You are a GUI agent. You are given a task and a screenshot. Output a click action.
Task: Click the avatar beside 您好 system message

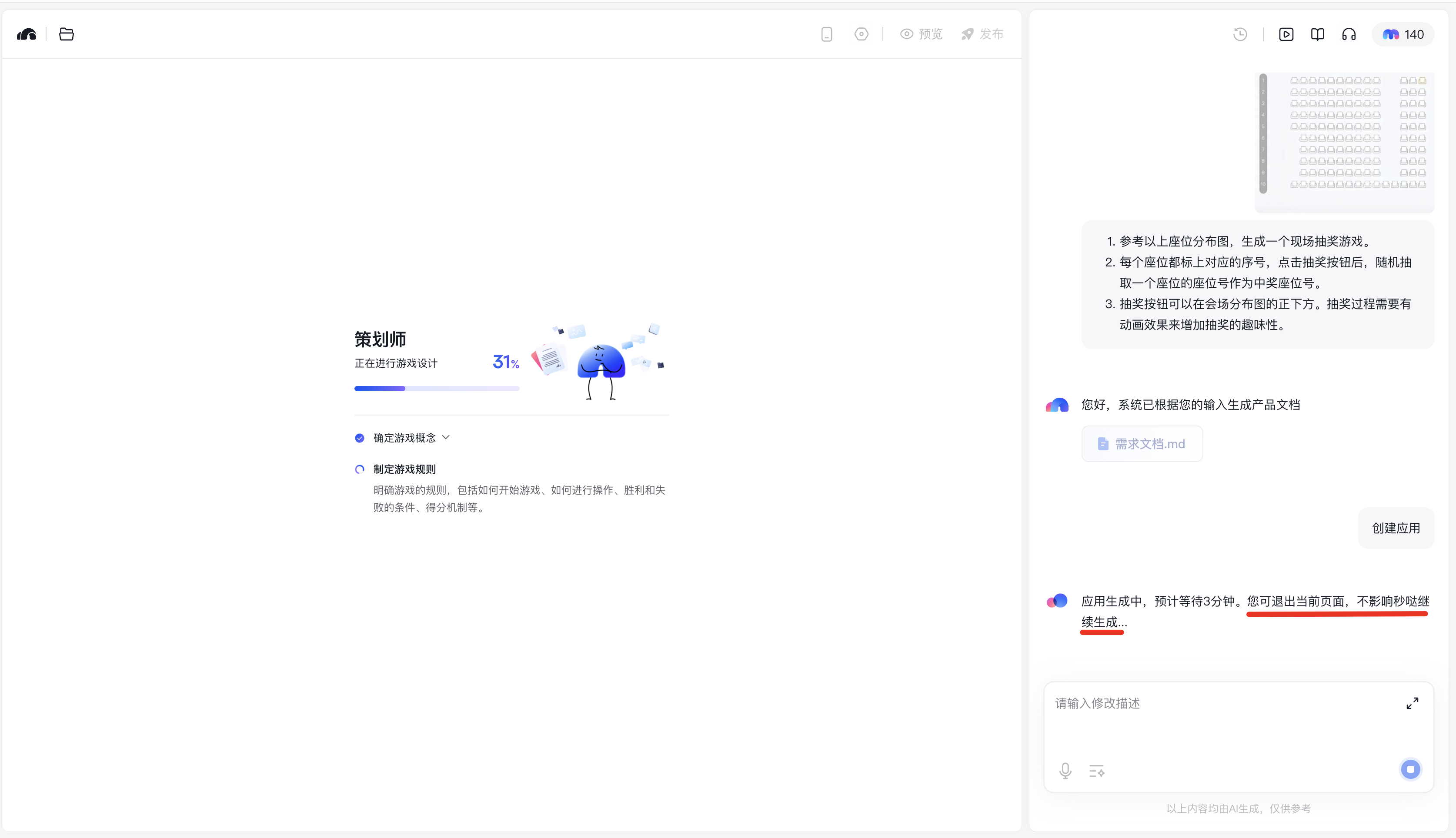[x=1057, y=405]
